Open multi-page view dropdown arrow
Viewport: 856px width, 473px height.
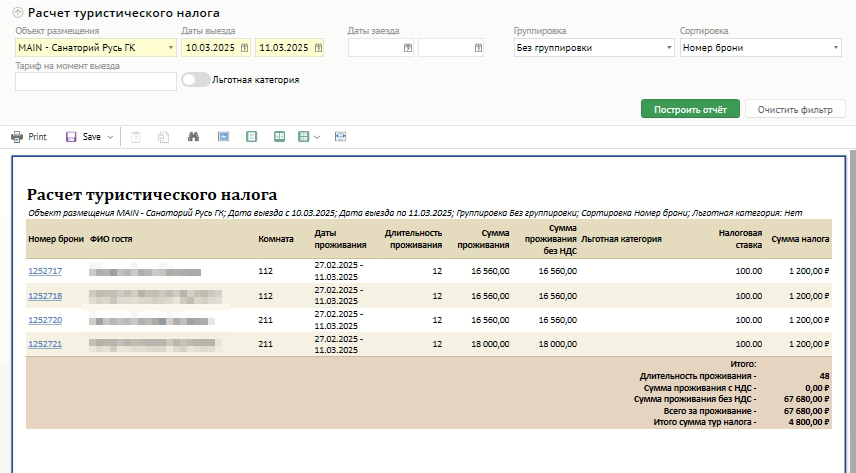click(316, 136)
